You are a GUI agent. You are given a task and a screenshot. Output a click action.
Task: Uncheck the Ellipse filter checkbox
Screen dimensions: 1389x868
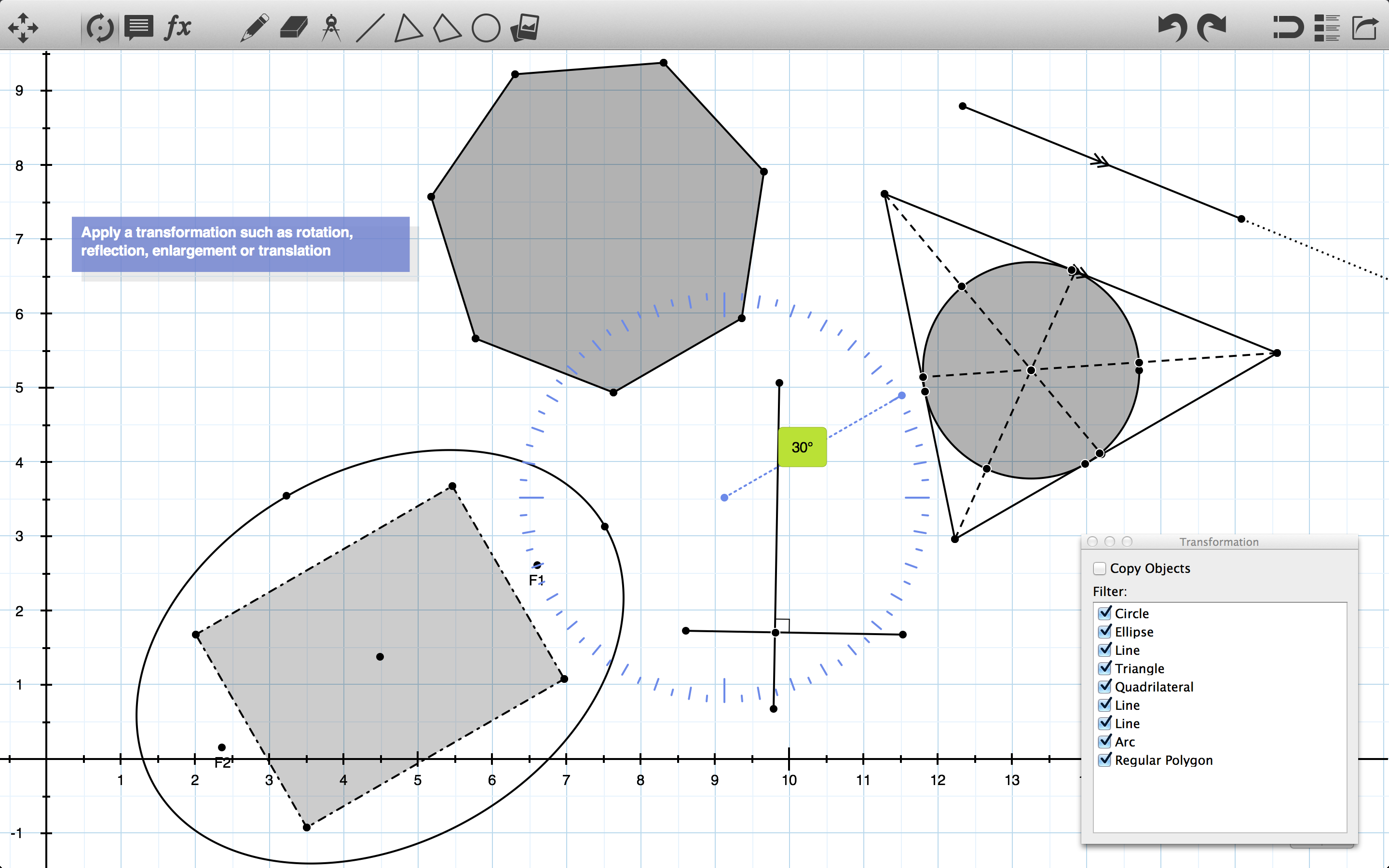tap(1105, 632)
